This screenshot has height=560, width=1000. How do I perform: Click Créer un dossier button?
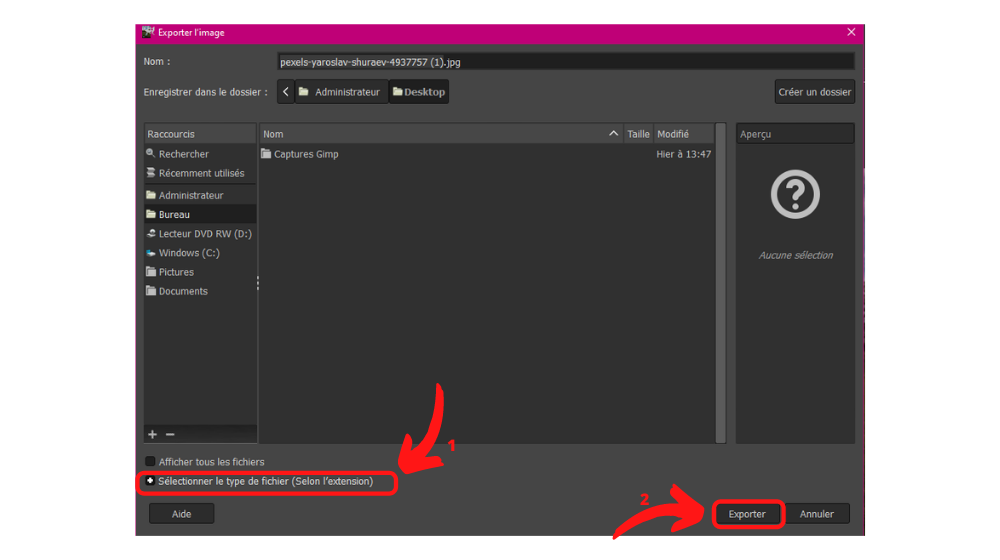coord(814,92)
